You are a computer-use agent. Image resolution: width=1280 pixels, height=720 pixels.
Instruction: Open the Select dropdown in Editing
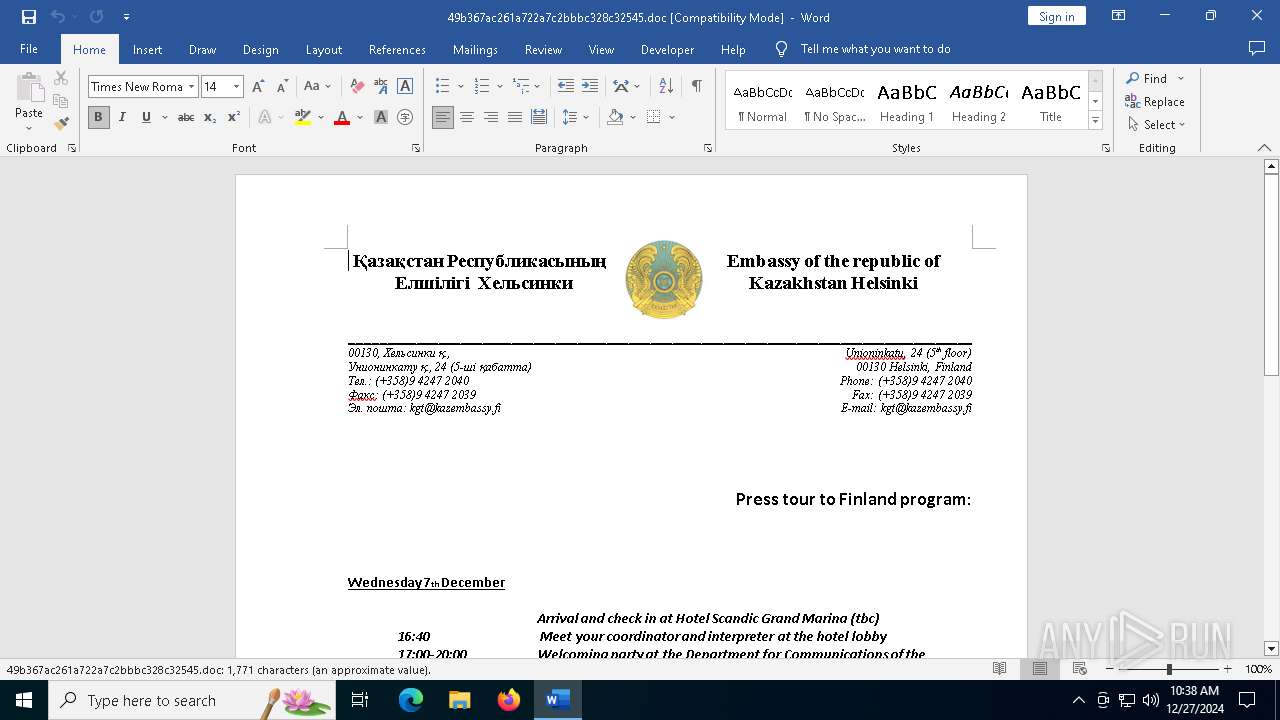point(1156,125)
